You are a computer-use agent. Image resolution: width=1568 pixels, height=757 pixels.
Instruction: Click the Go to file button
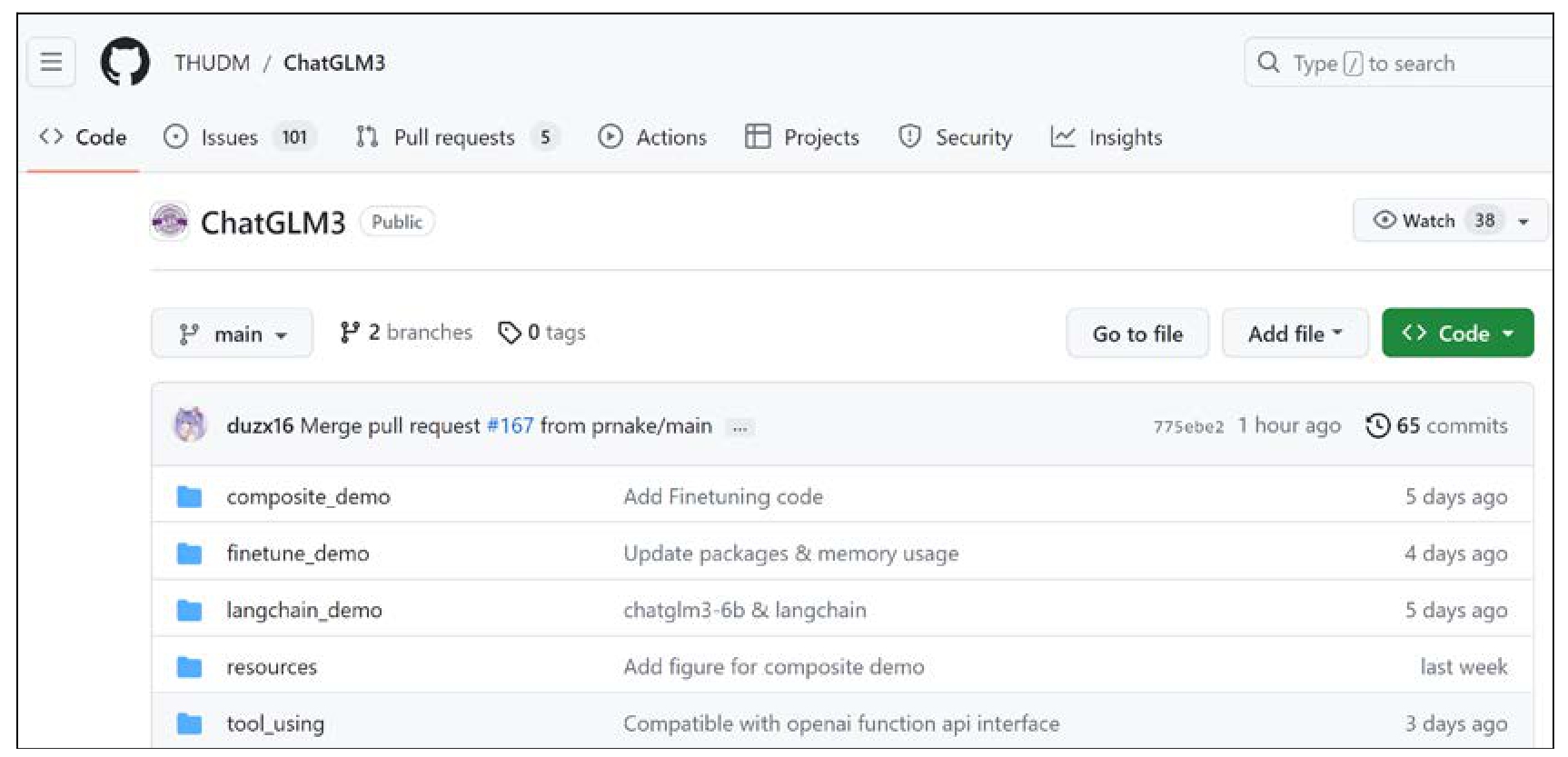click(x=1137, y=334)
